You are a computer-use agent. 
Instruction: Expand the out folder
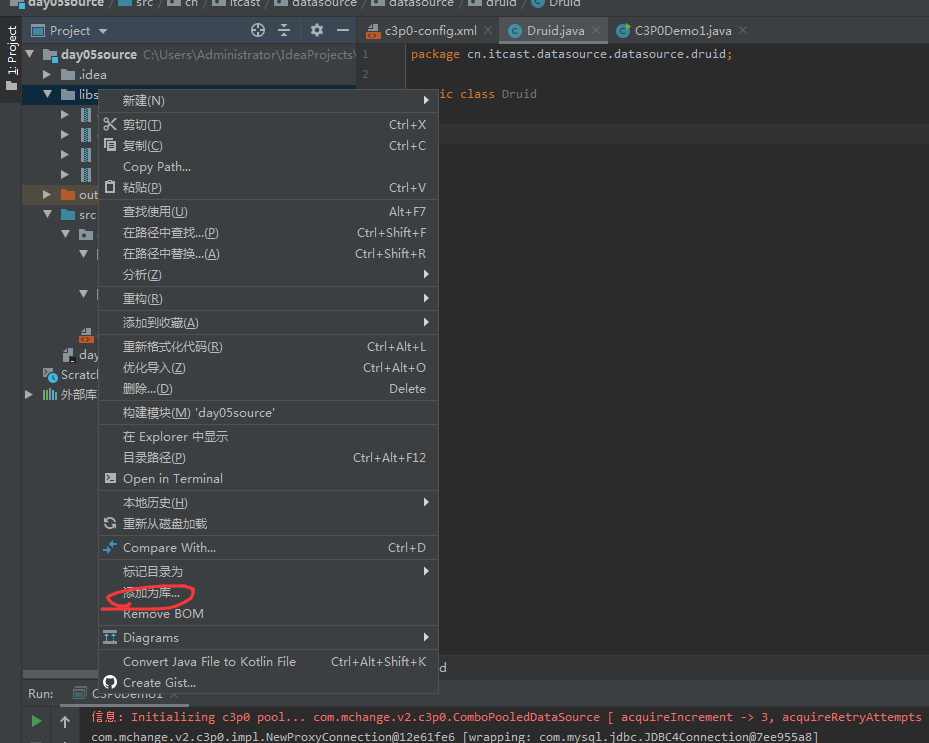point(47,194)
